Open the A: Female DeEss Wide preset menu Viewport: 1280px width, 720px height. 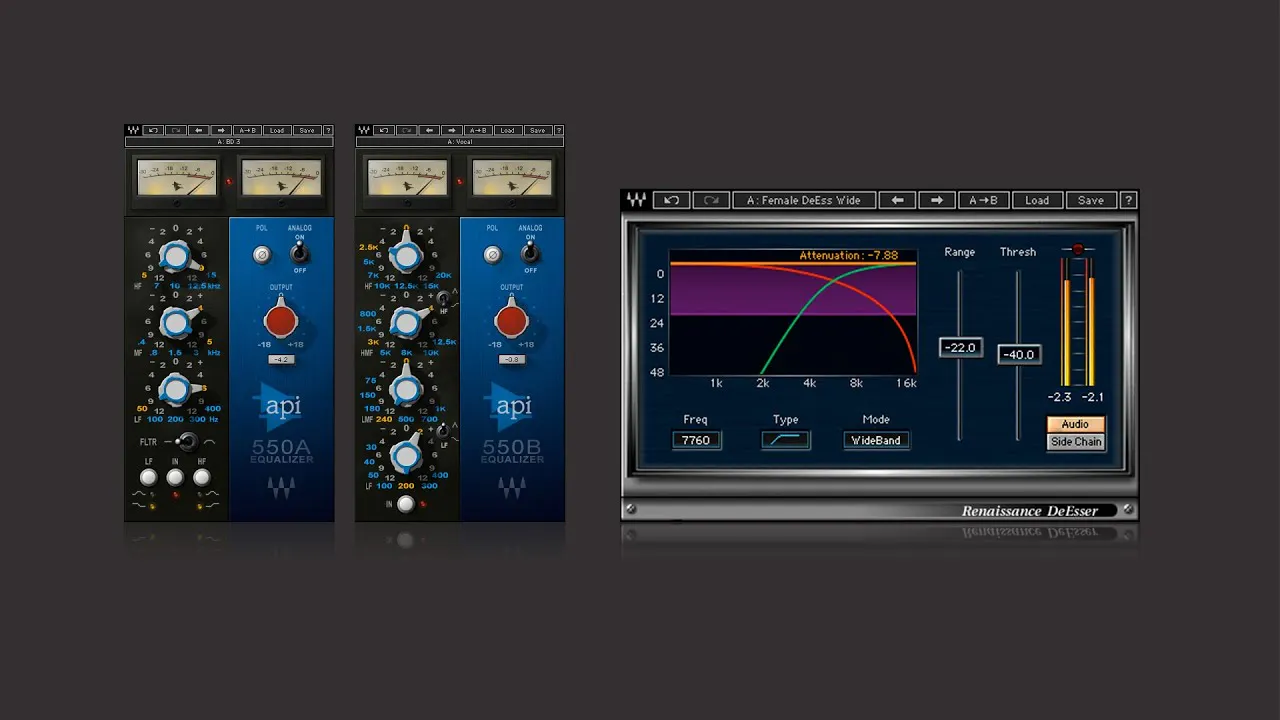804,200
